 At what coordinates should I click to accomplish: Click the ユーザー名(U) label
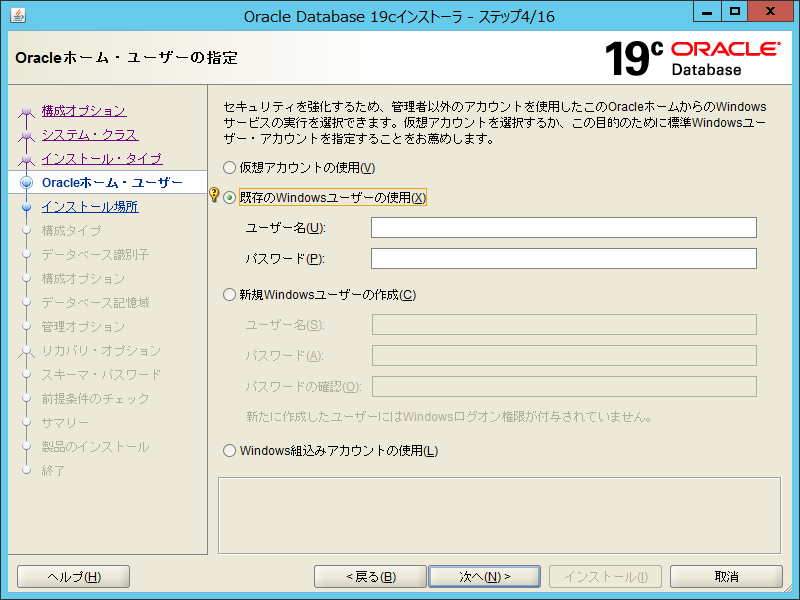click(x=286, y=228)
